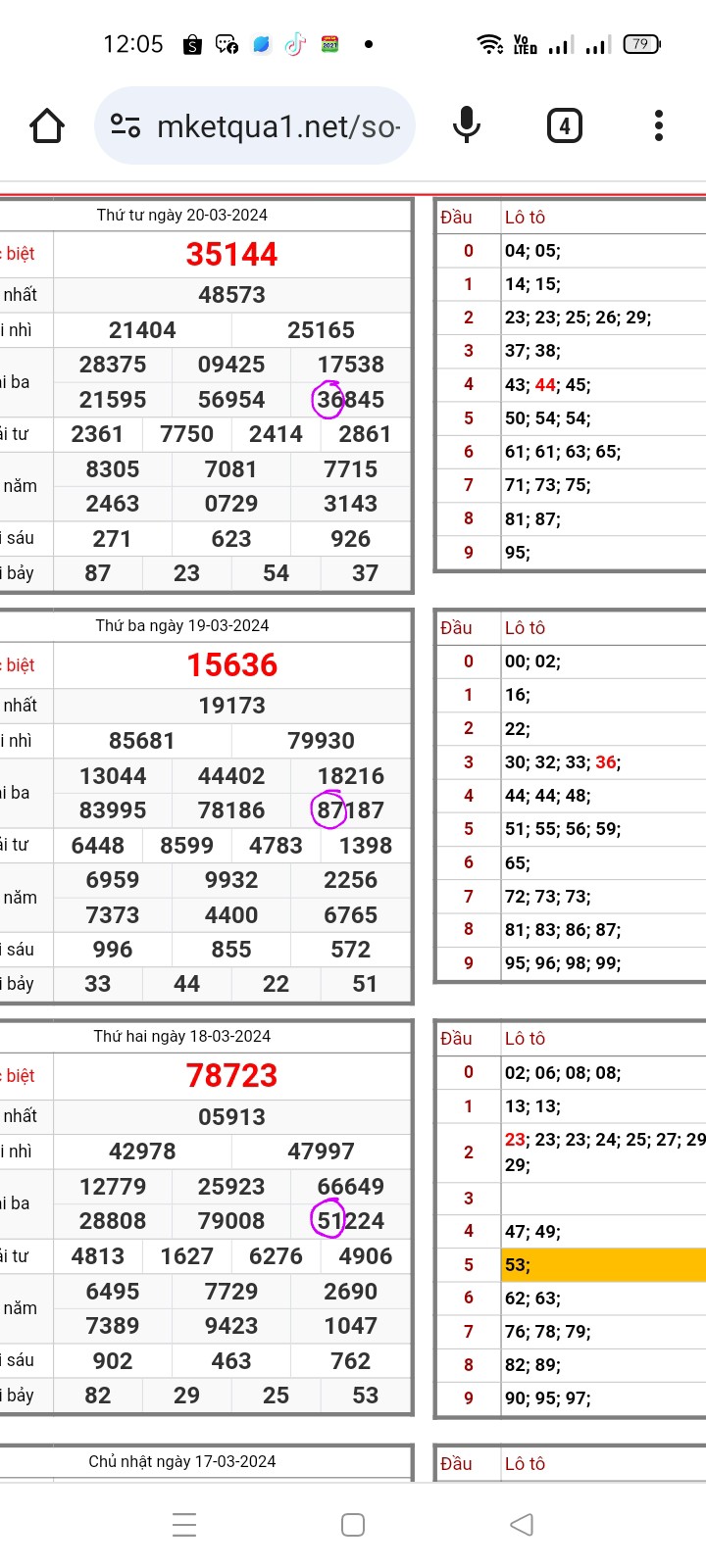
Task: Tap second prize number 25165
Action: 321,330
